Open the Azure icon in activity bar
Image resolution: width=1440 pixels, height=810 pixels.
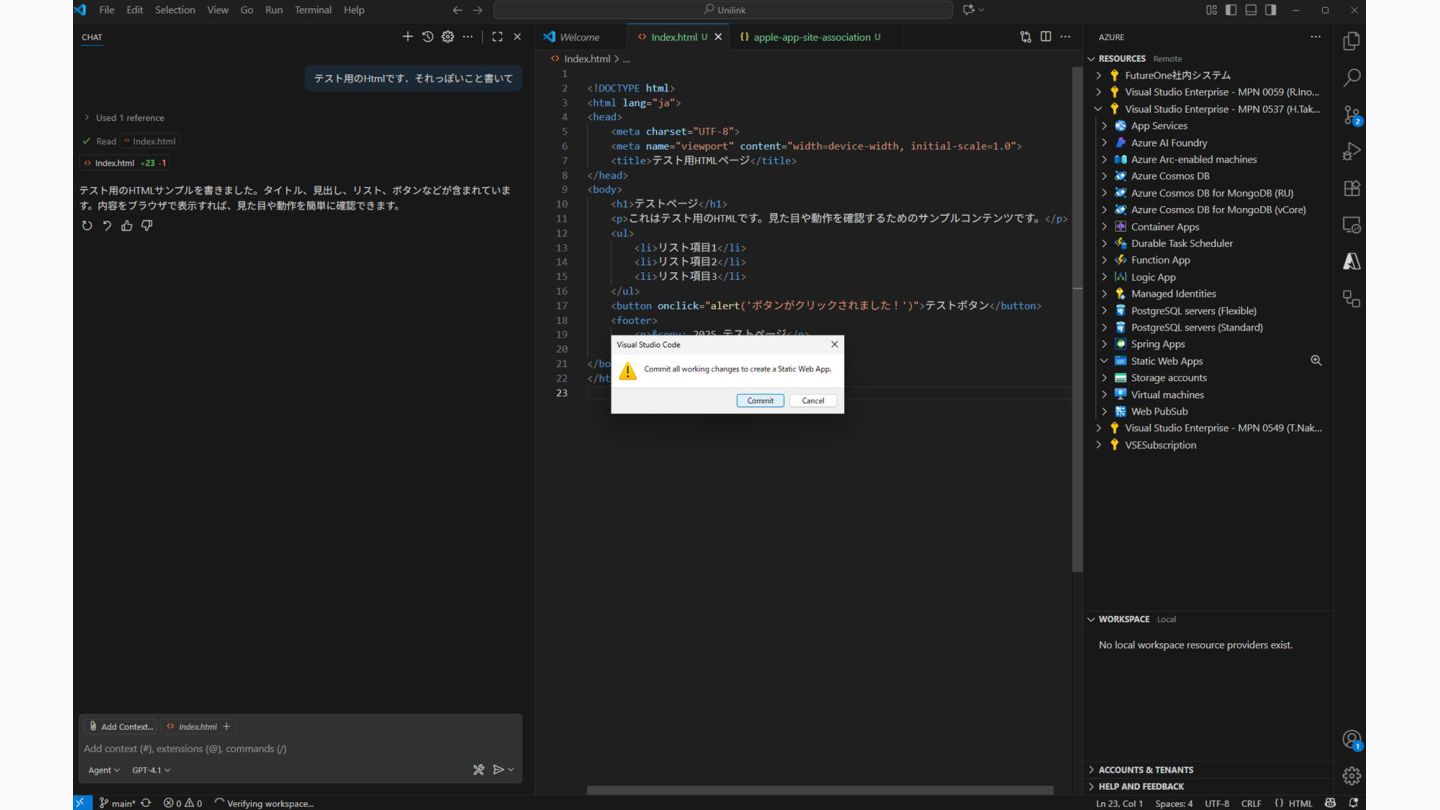1351,261
